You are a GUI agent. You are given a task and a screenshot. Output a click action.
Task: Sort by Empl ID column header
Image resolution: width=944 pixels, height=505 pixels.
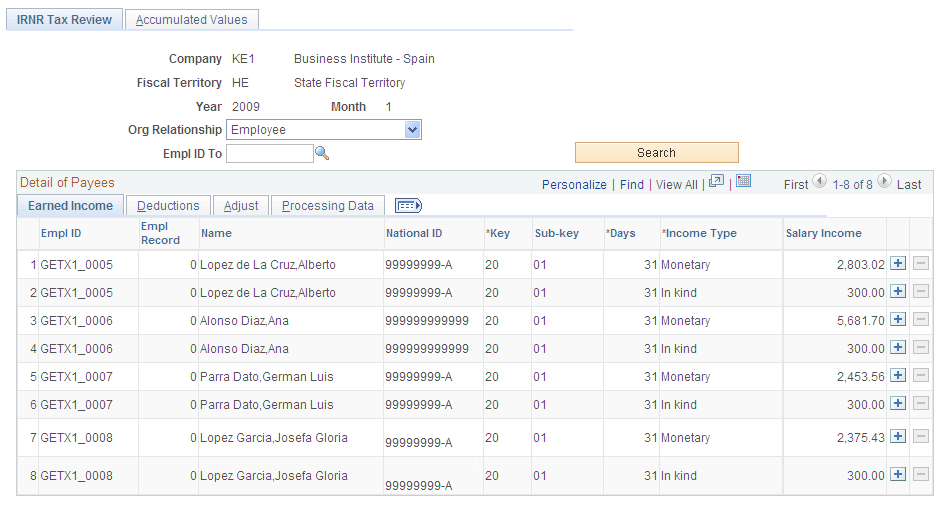pos(61,234)
